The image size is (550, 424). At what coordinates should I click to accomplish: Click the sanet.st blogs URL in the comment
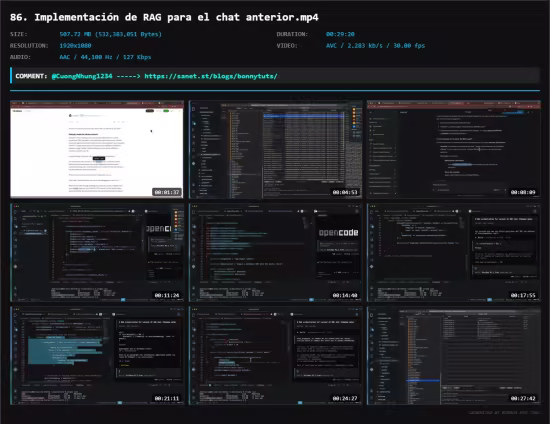point(211,76)
